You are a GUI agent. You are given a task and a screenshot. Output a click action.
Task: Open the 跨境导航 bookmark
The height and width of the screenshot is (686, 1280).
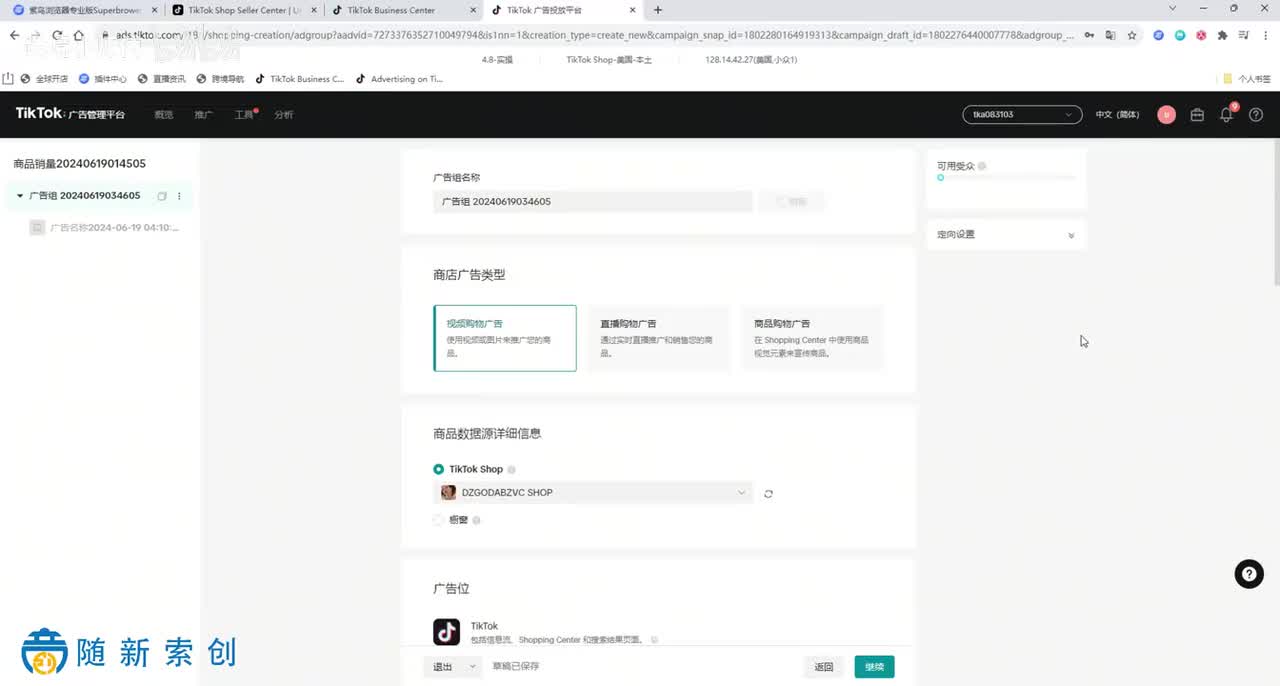(x=221, y=79)
